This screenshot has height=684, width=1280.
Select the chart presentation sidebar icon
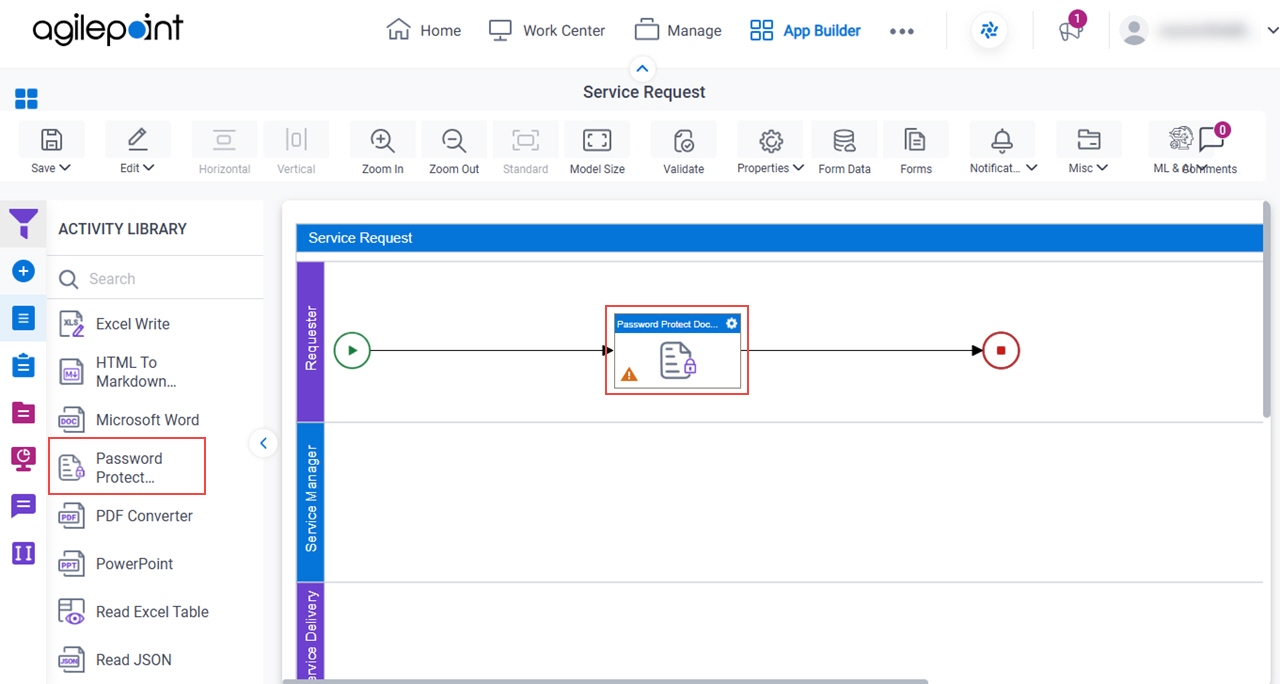[24, 459]
